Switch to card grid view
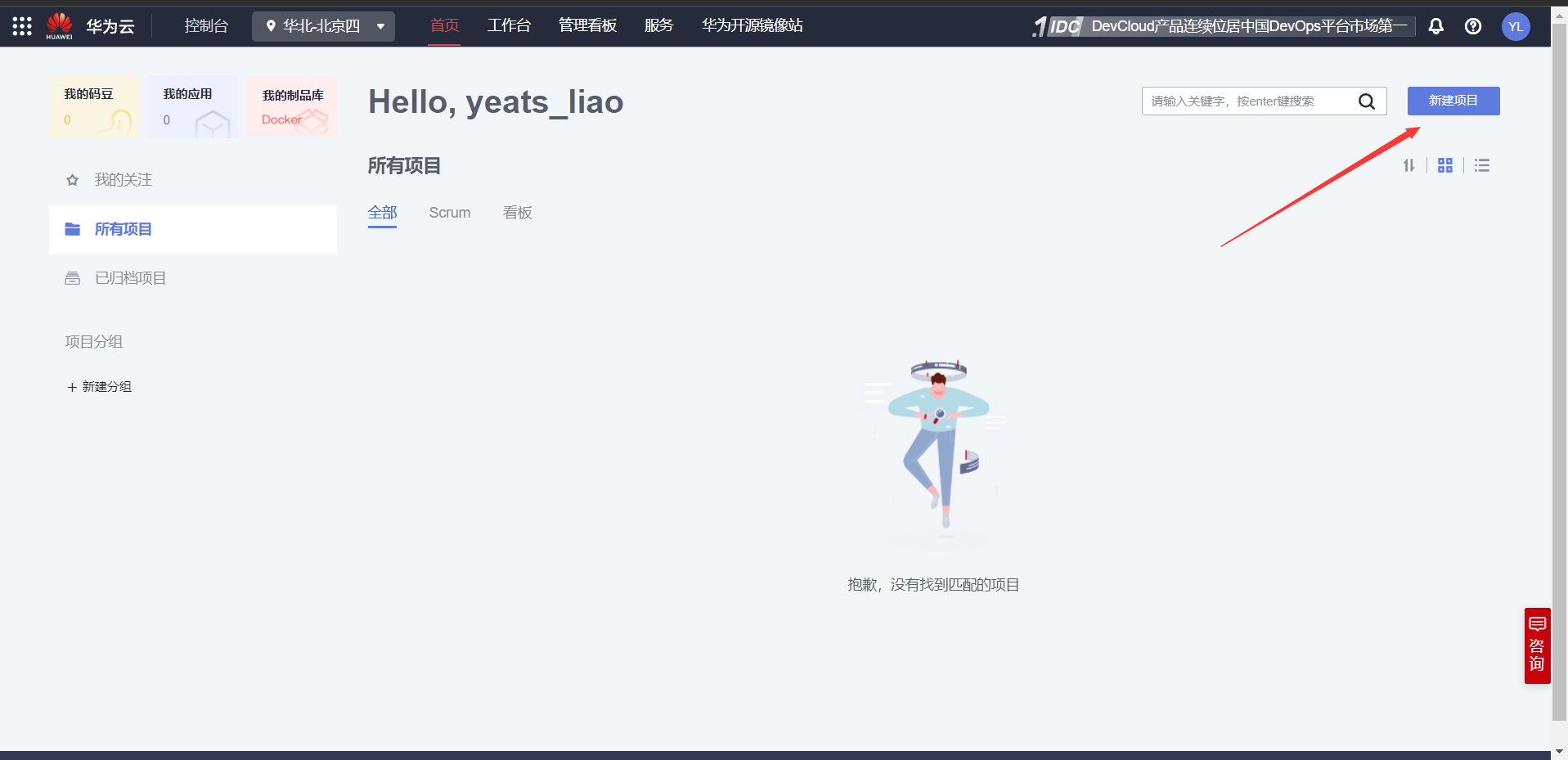Image resolution: width=1568 pixels, height=760 pixels. 1444,165
